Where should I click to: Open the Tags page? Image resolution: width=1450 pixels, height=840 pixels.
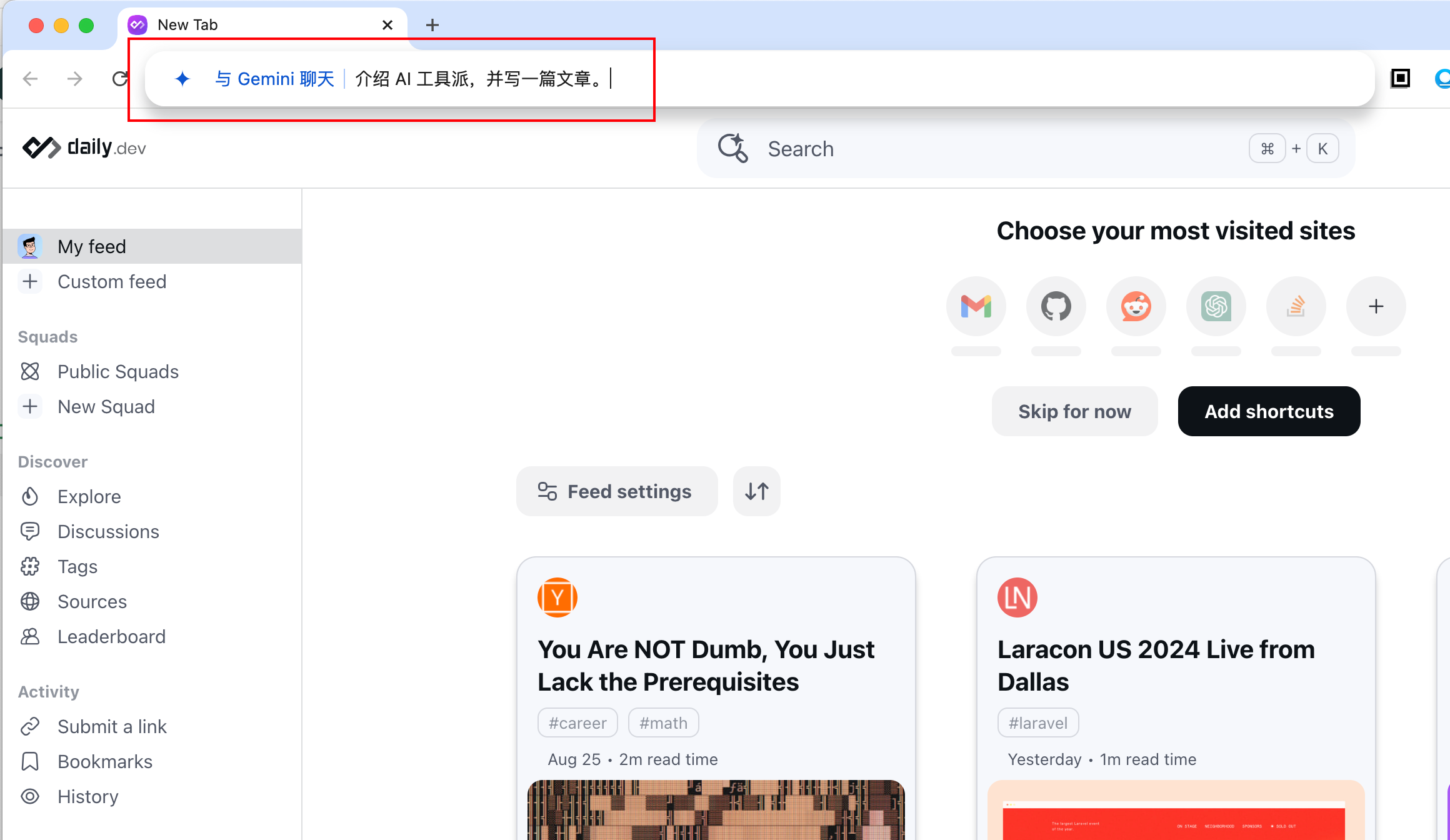152,566
